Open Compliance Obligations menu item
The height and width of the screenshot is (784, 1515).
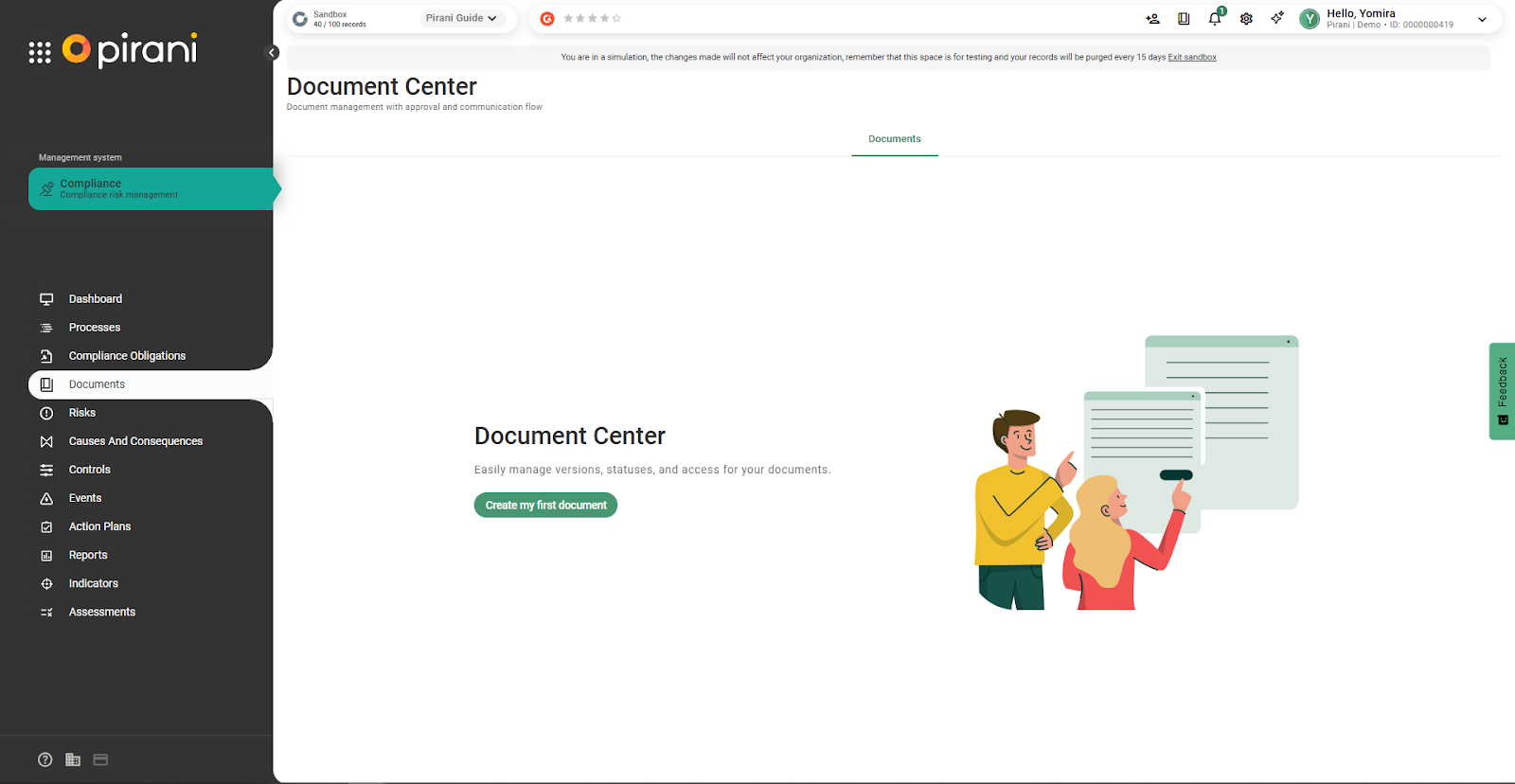click(127, 356)
